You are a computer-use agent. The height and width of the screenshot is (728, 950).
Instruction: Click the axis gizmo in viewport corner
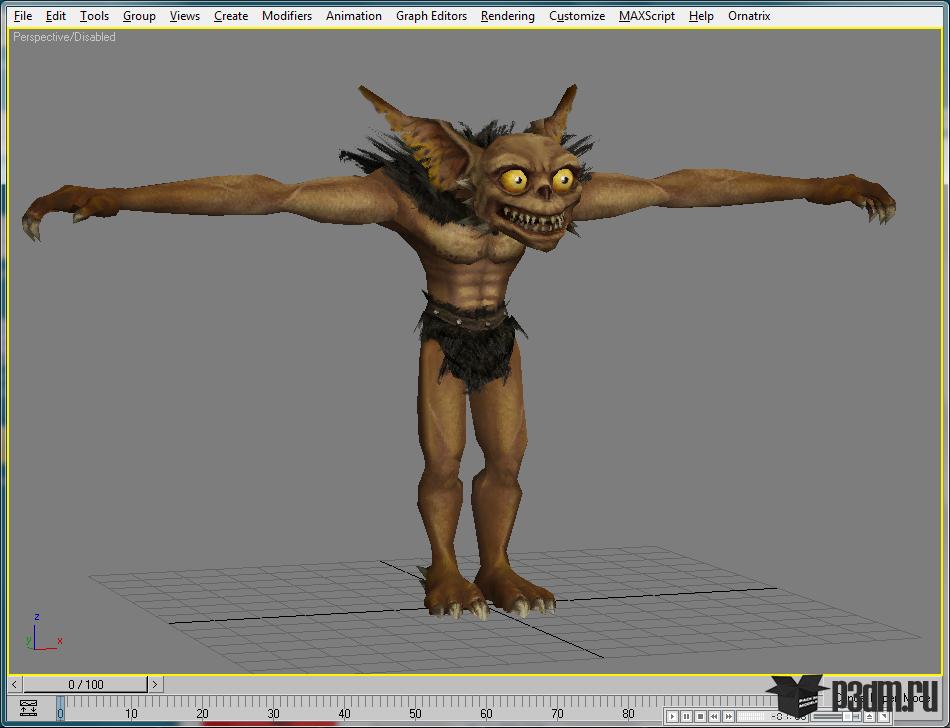tap(40, 634)
